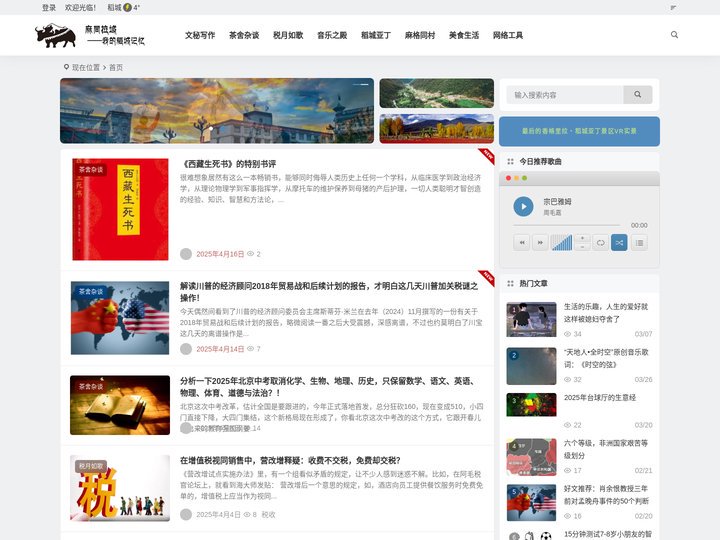Image resolution: width=720 pixels, height=540 pixels.
Task: Open the 麻格同村 menu
Action: [420, 35]
